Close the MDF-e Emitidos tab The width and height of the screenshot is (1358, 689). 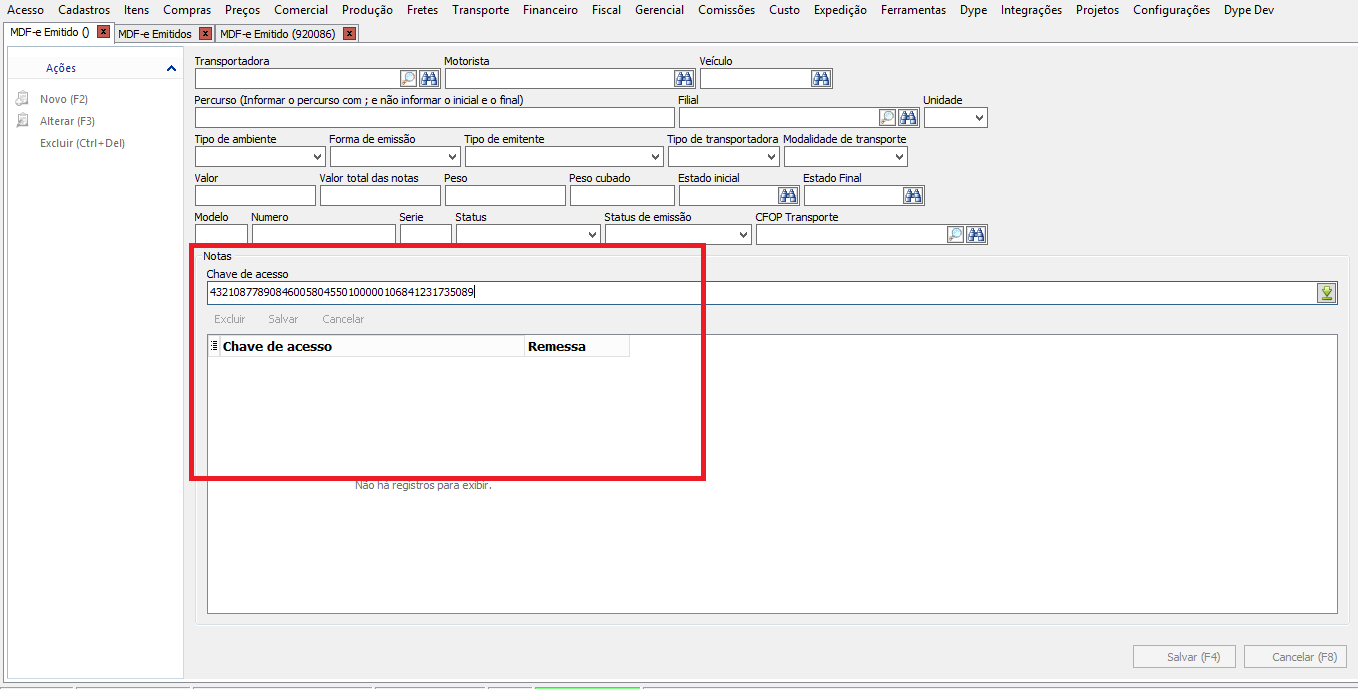[x=205, y=34]
